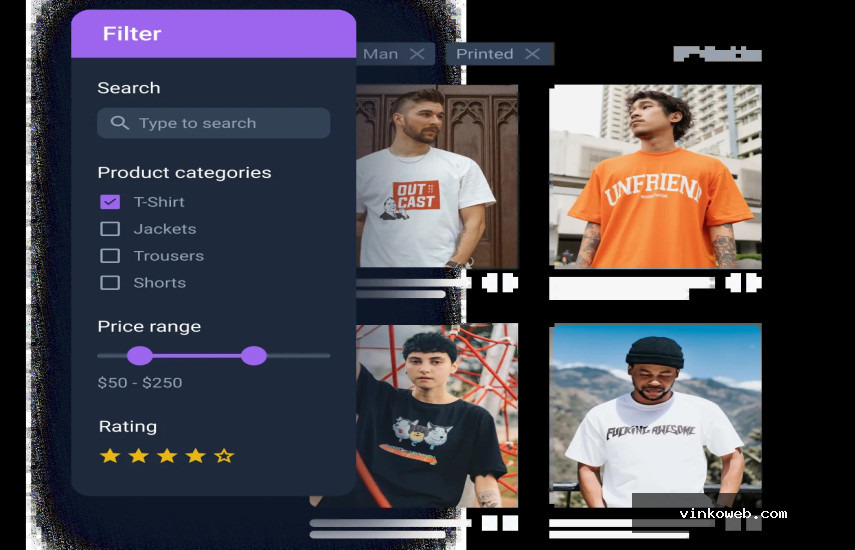Set rating to three stars

click(167, 455)
